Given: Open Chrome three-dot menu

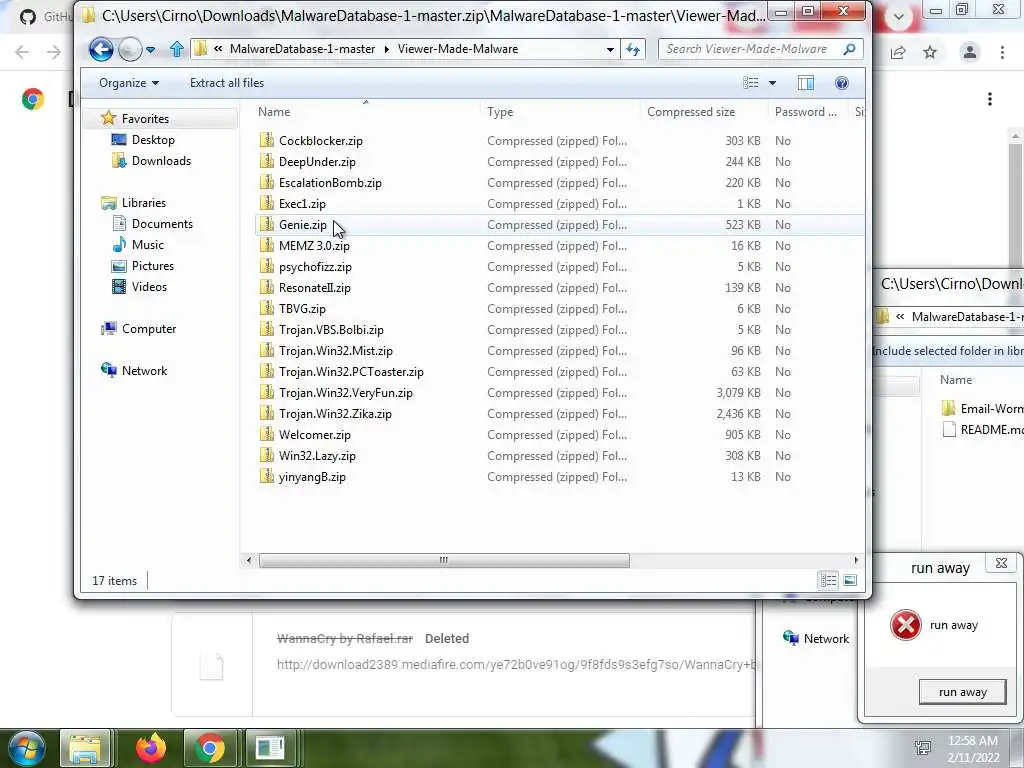Looking at the screenshot, I should point(1002,52).
